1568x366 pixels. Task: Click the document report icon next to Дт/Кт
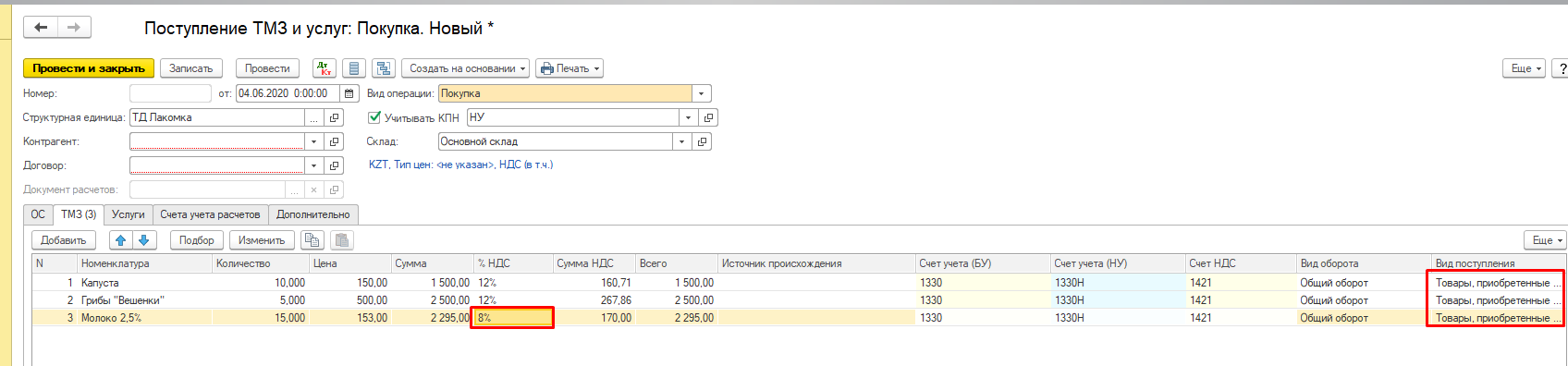[353, 68]
